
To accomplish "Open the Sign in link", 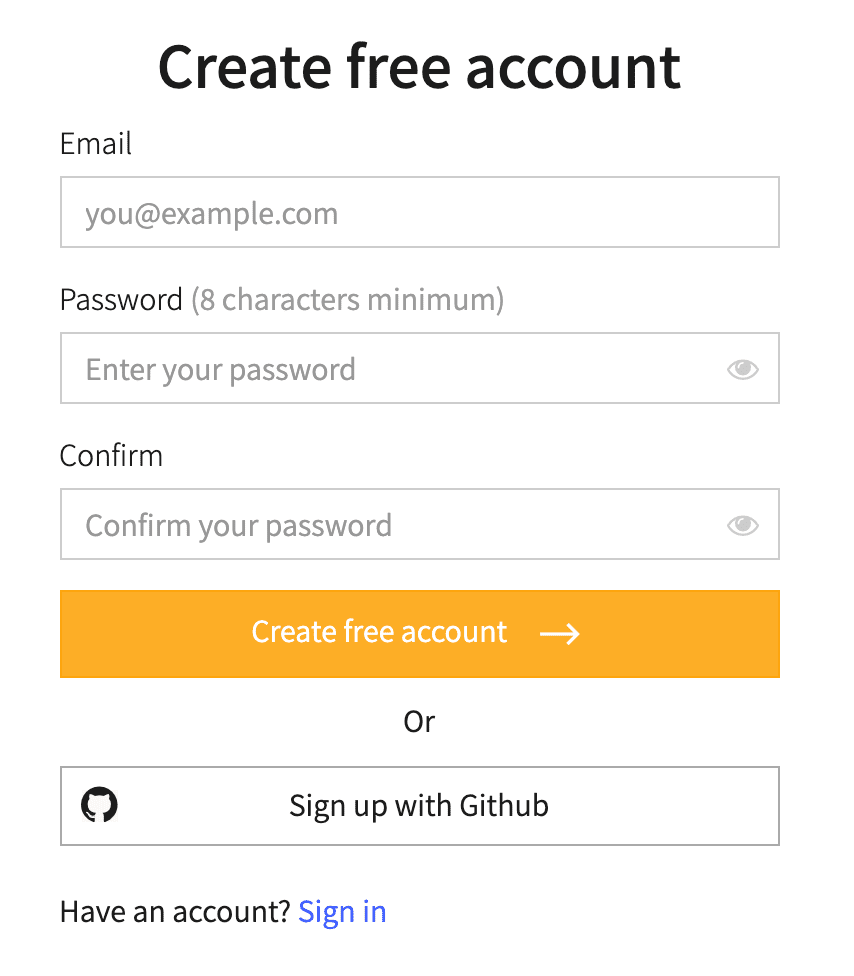I will [342, 912].
